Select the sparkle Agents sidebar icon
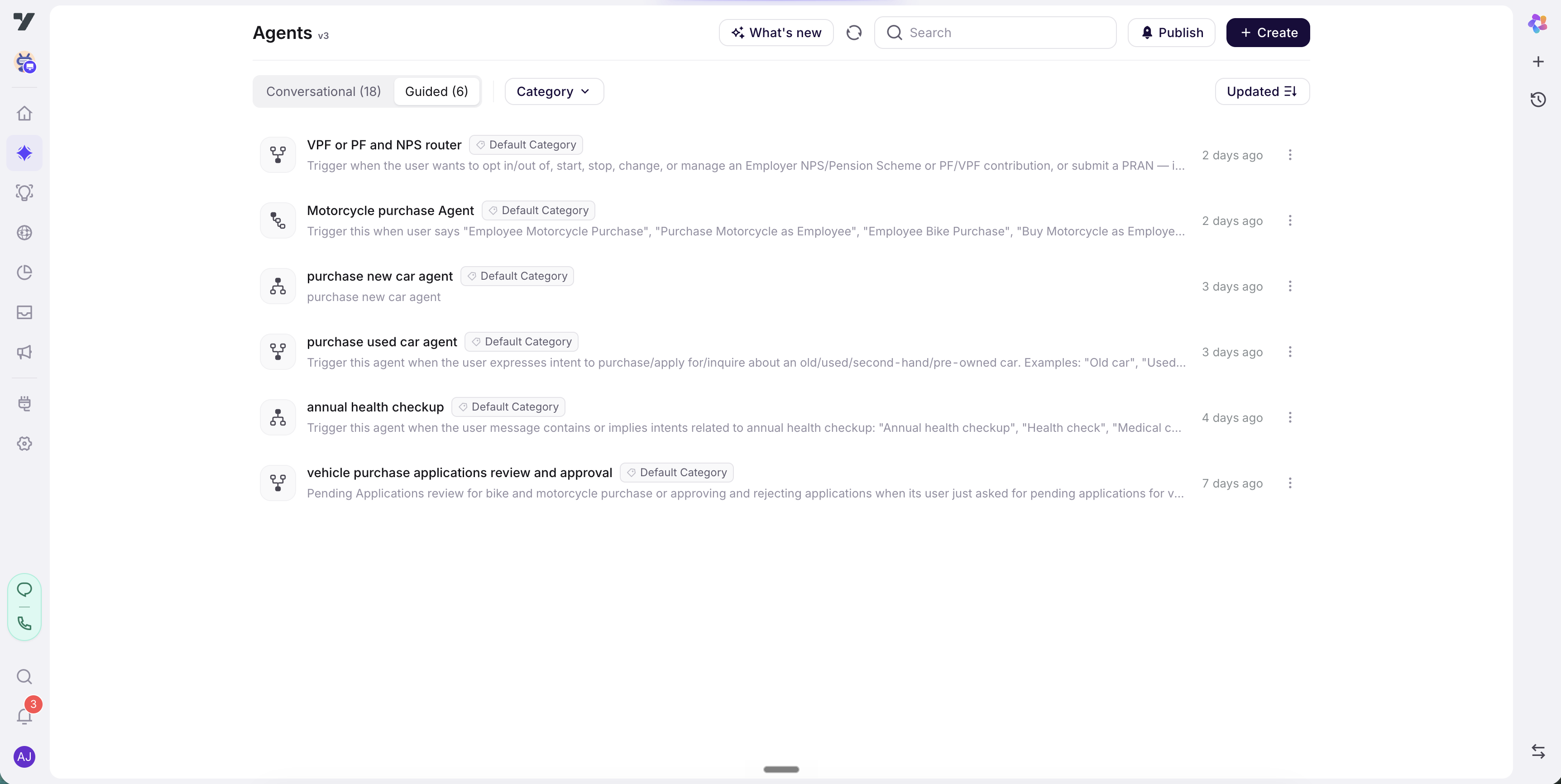1561x784 pixels. (24, 153)
